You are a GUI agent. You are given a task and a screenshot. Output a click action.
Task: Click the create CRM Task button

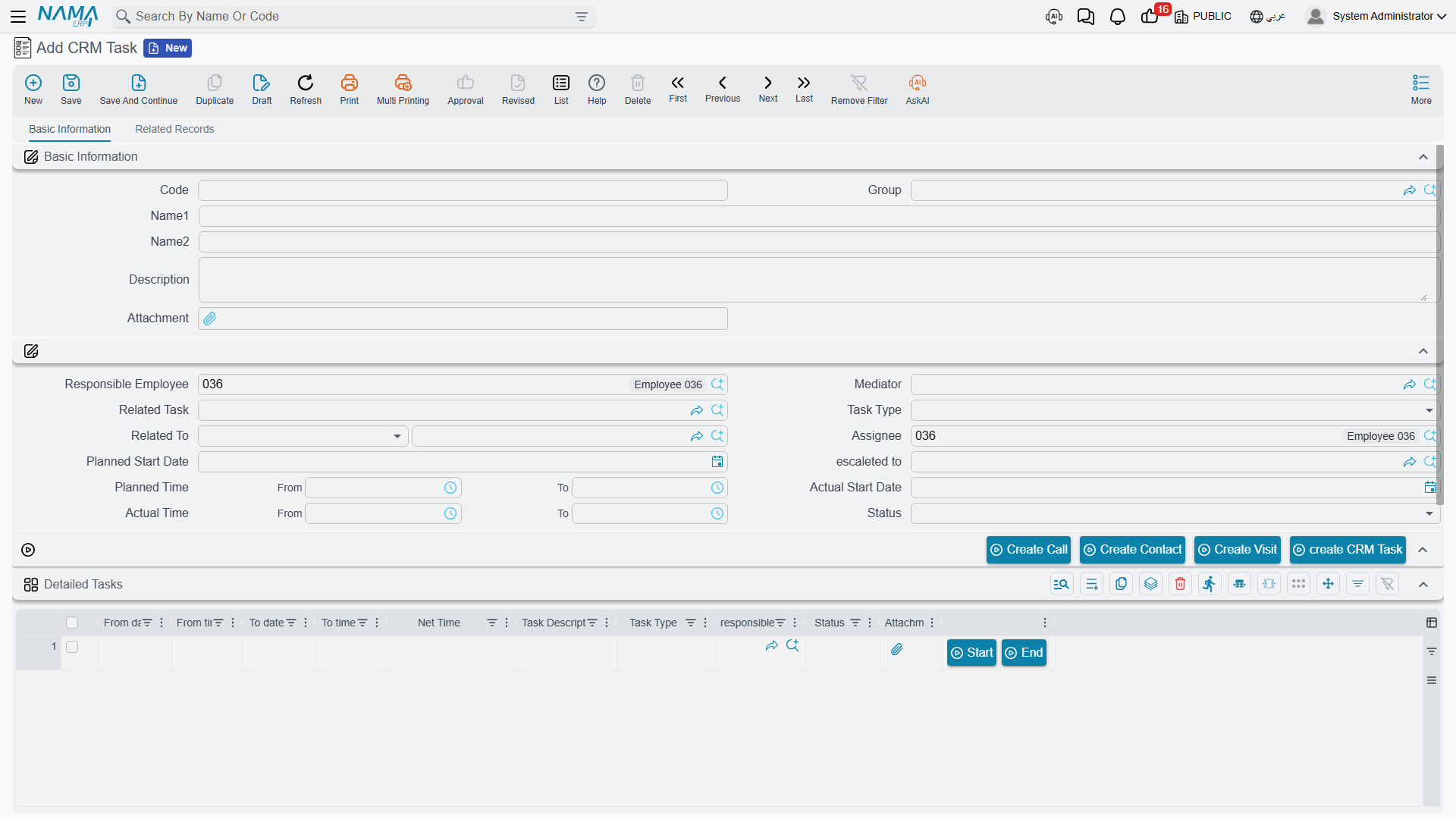pos(1348,550)
